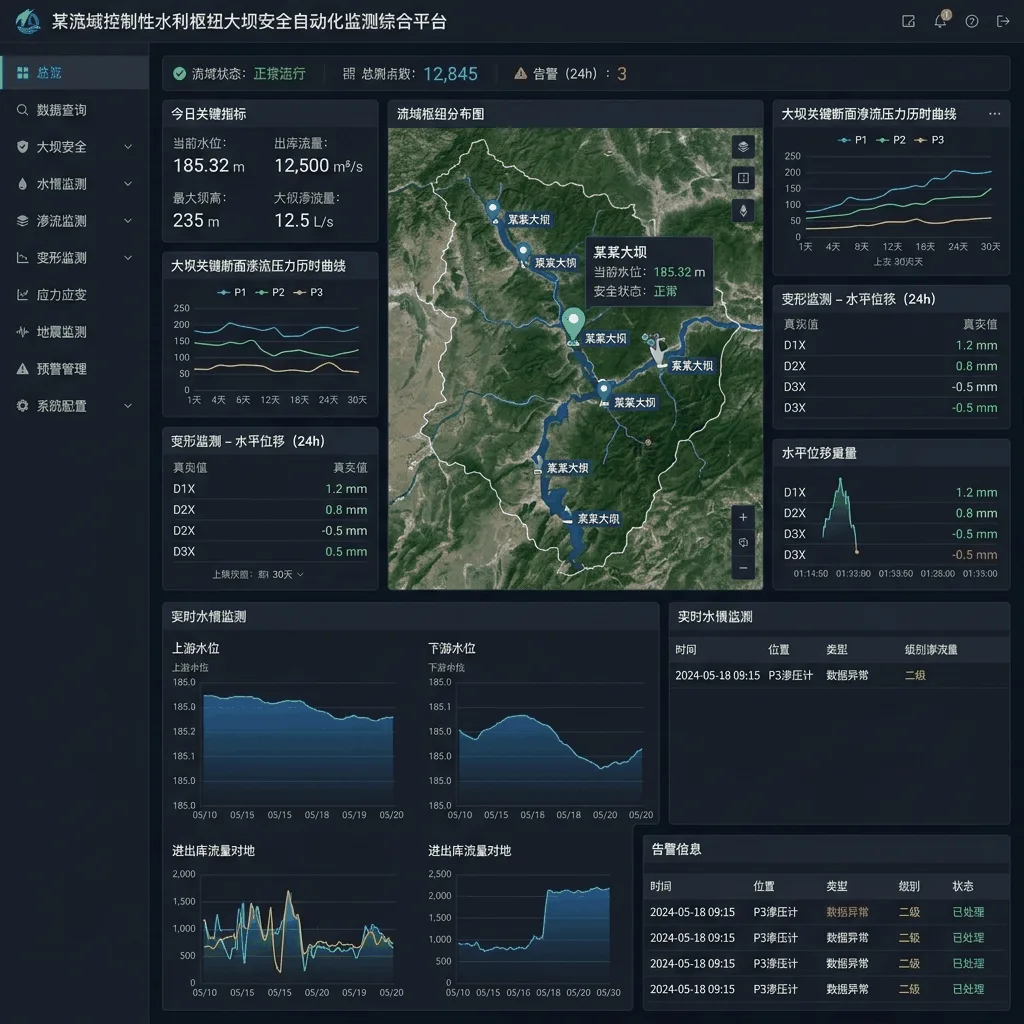The image size is (1024, 1024).
Task: Toggle P1 series in the chart with the three-dot menu
Action: 852,140
